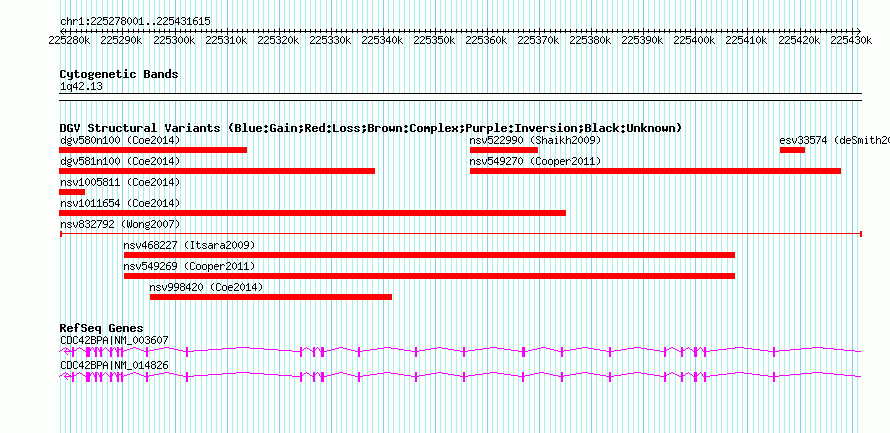The width and height of the screenshot is (890, 433).
Task: Click the chr1:225278001..225431615 region label
Action: (135, 21)
